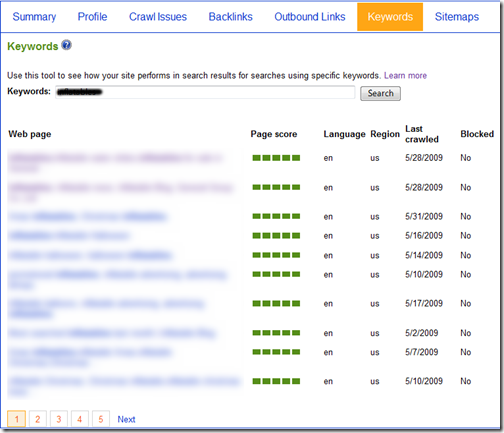Image resolution: width=504 pixels, height=433 pixels.
Task: Go to results page 3
Action: click(x=59, y=419)
